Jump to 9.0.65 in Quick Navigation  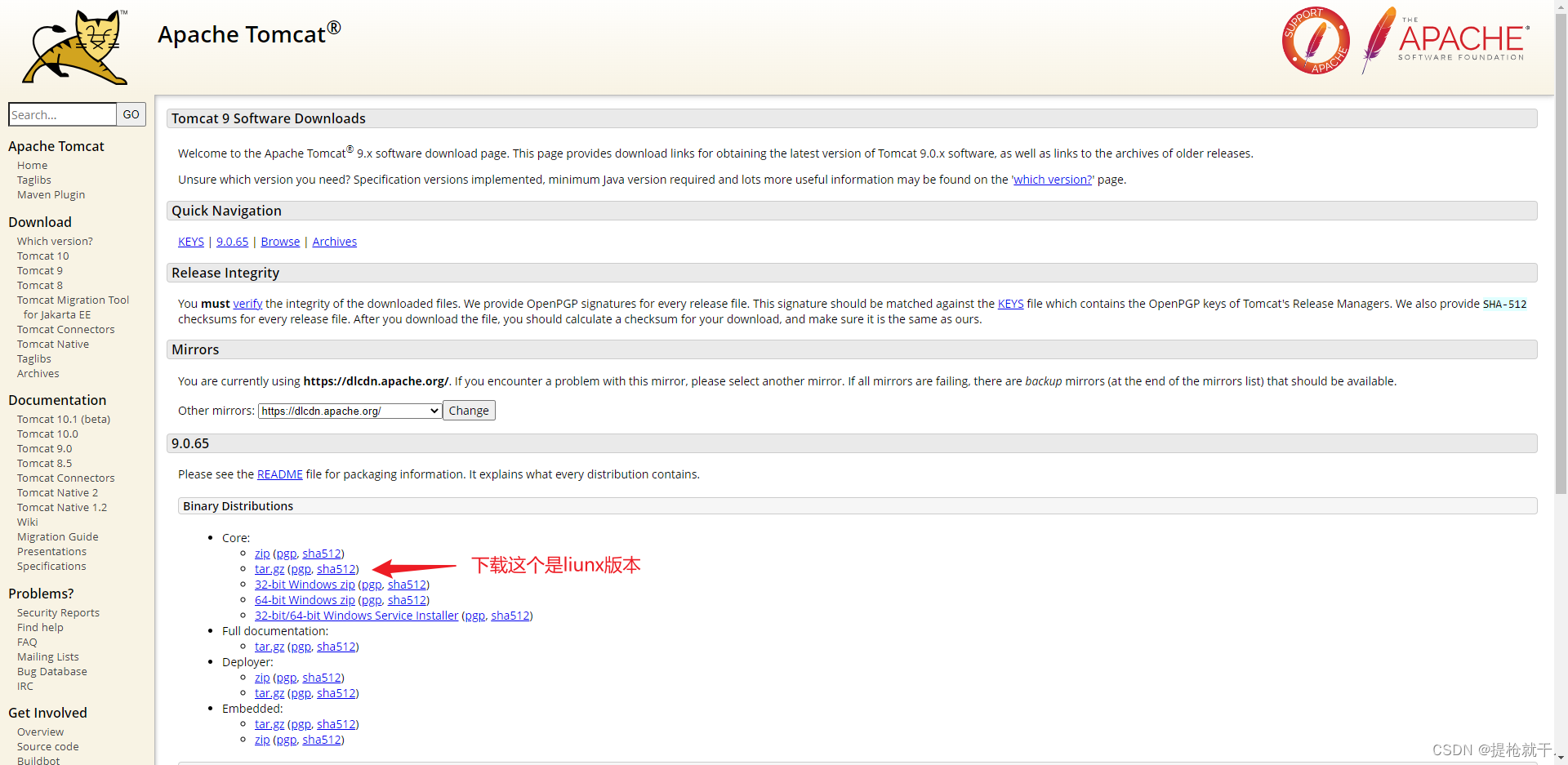click(233, 242)
